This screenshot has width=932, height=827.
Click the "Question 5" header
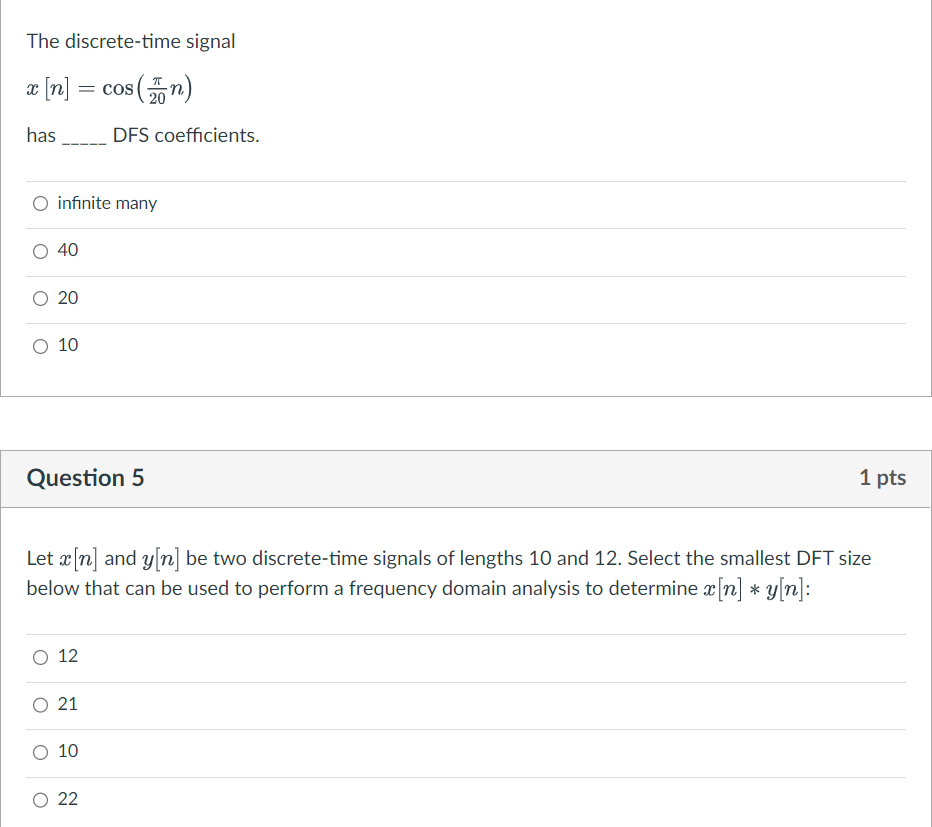coord(85,478)
